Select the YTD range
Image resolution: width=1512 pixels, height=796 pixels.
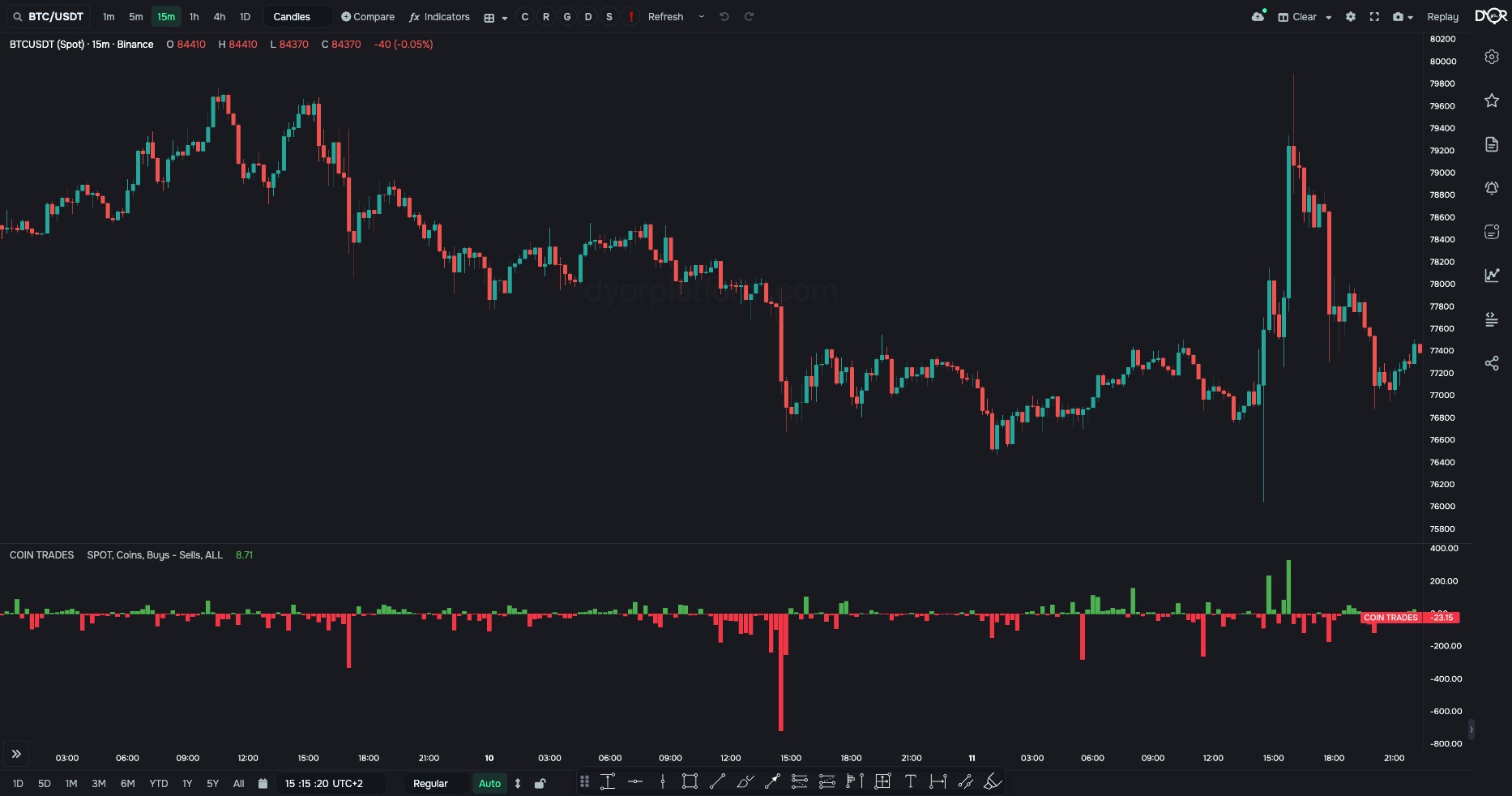(x=159, y=784)
